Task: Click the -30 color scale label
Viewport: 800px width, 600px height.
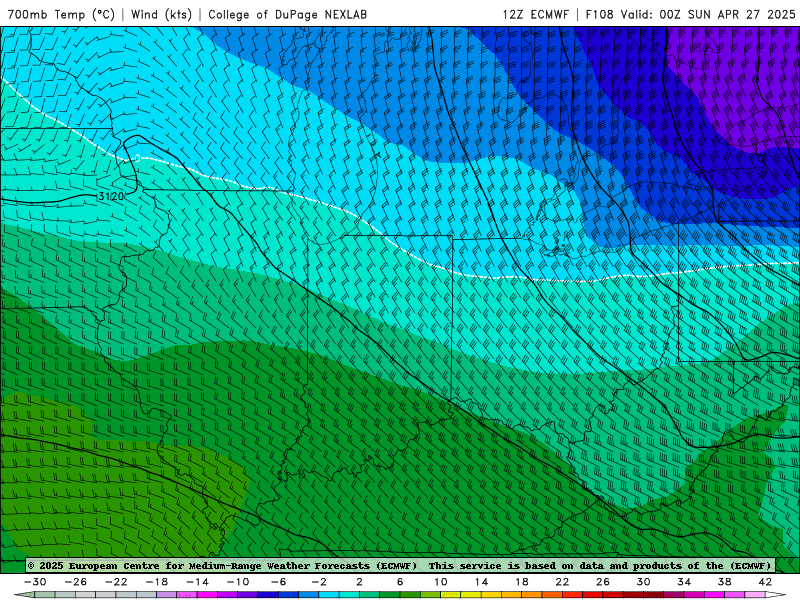Action: (x=35, y=582)
